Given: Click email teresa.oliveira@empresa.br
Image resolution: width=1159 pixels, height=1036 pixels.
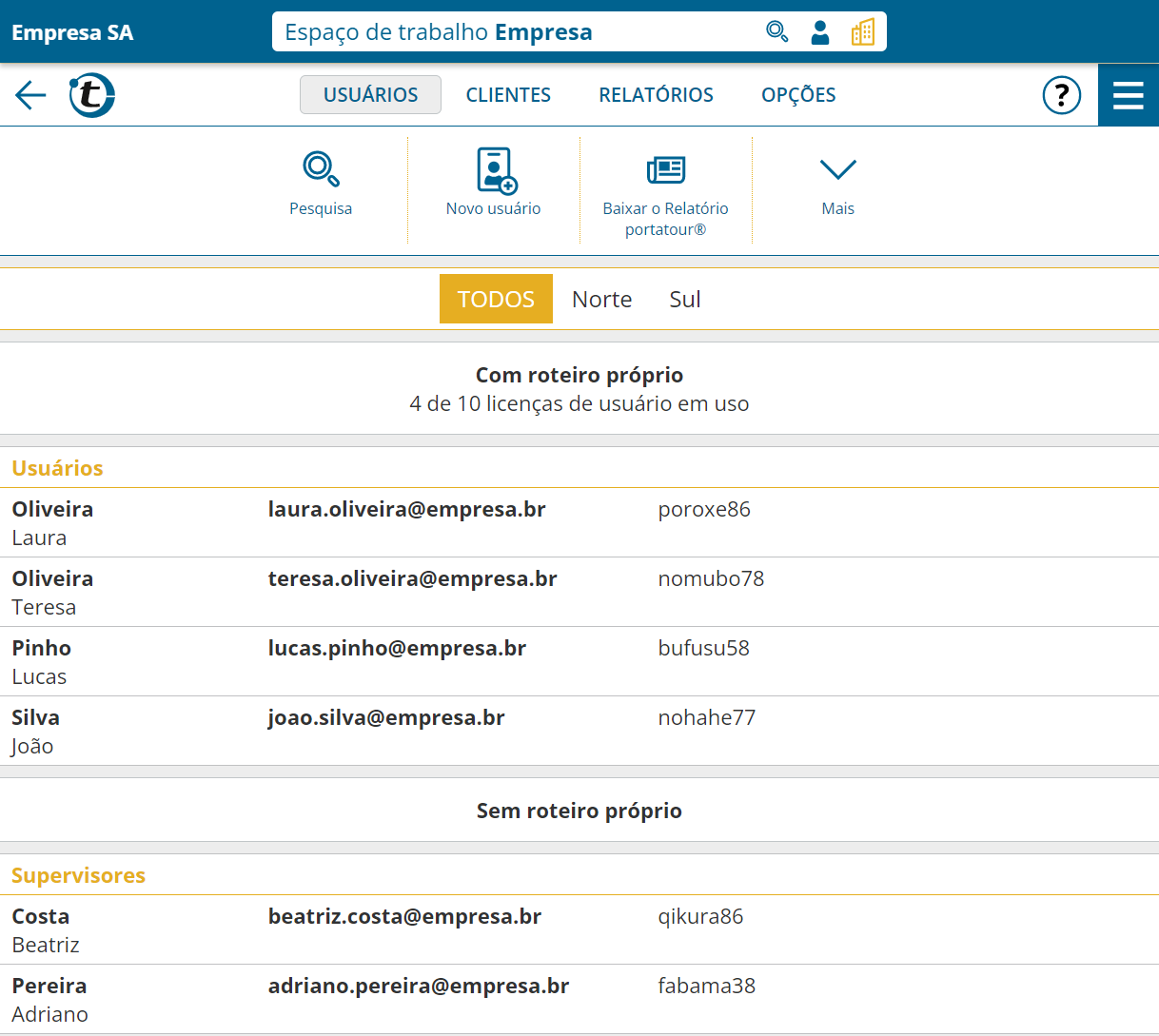Looking at the screenshot, I should click(x=413, y=578).
